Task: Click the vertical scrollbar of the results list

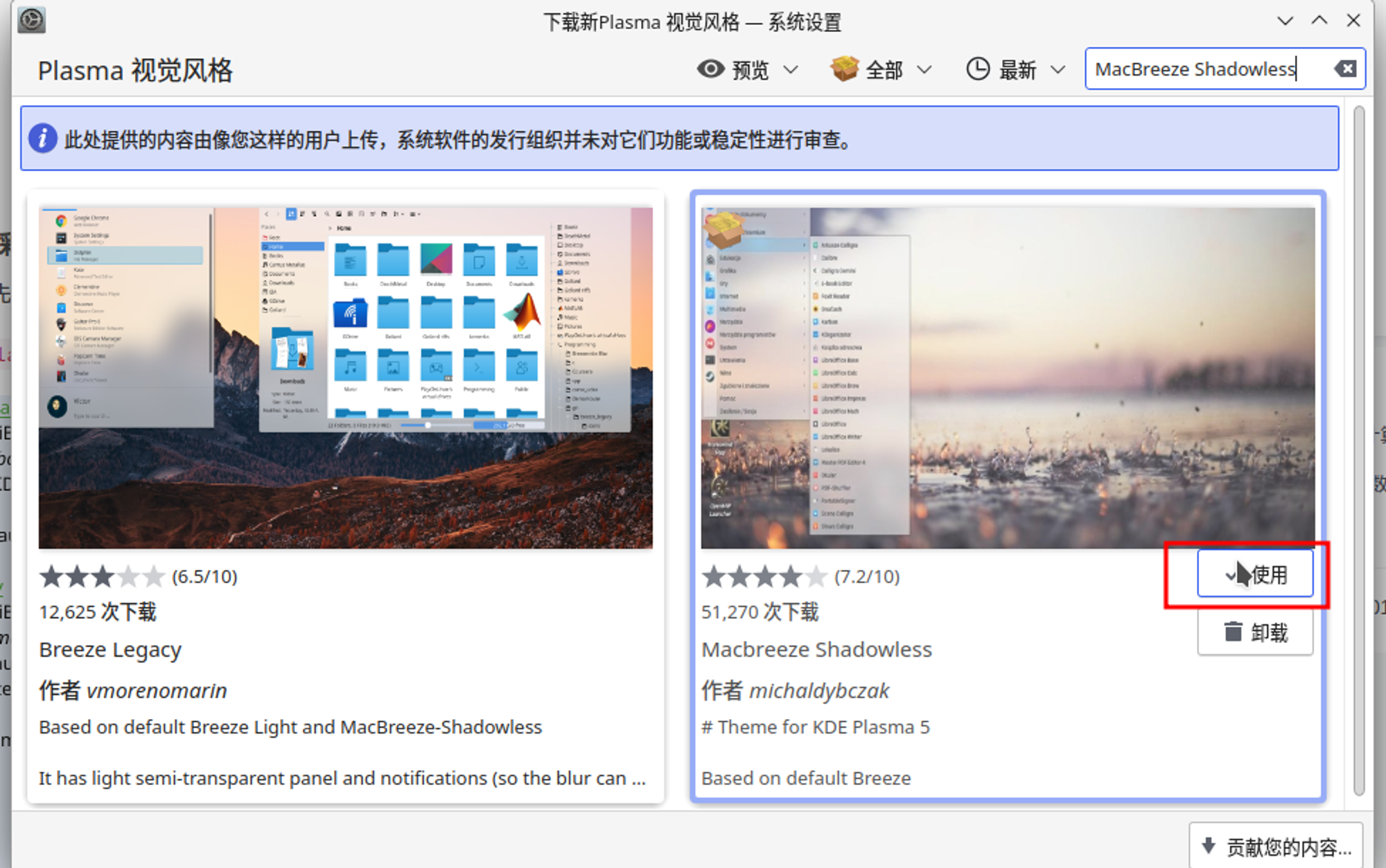Action: [1358, 450]
